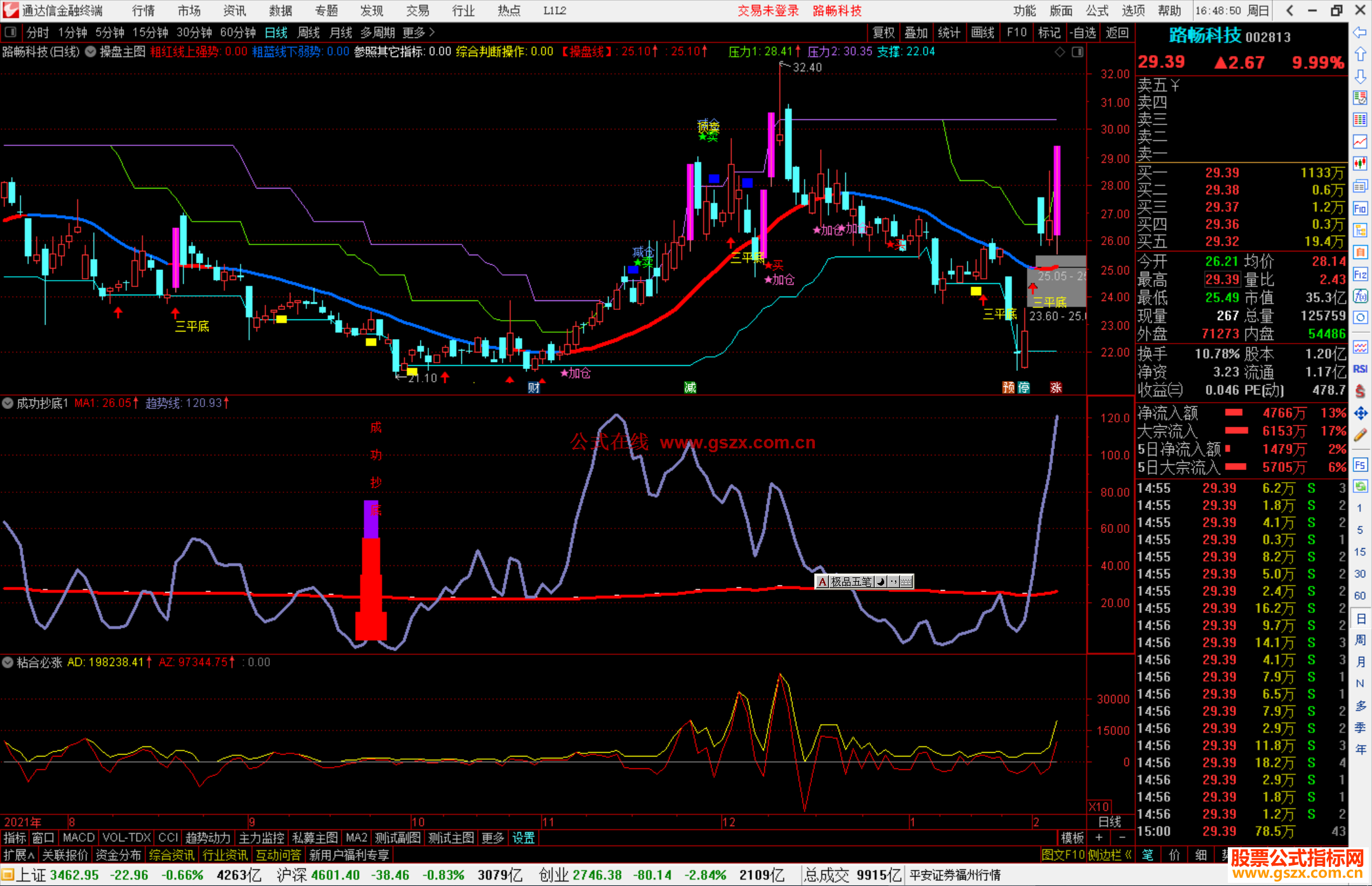Click the blue four-way move arrows icon
Viewport: 1372px width, 886px height.
point(1360,413)
